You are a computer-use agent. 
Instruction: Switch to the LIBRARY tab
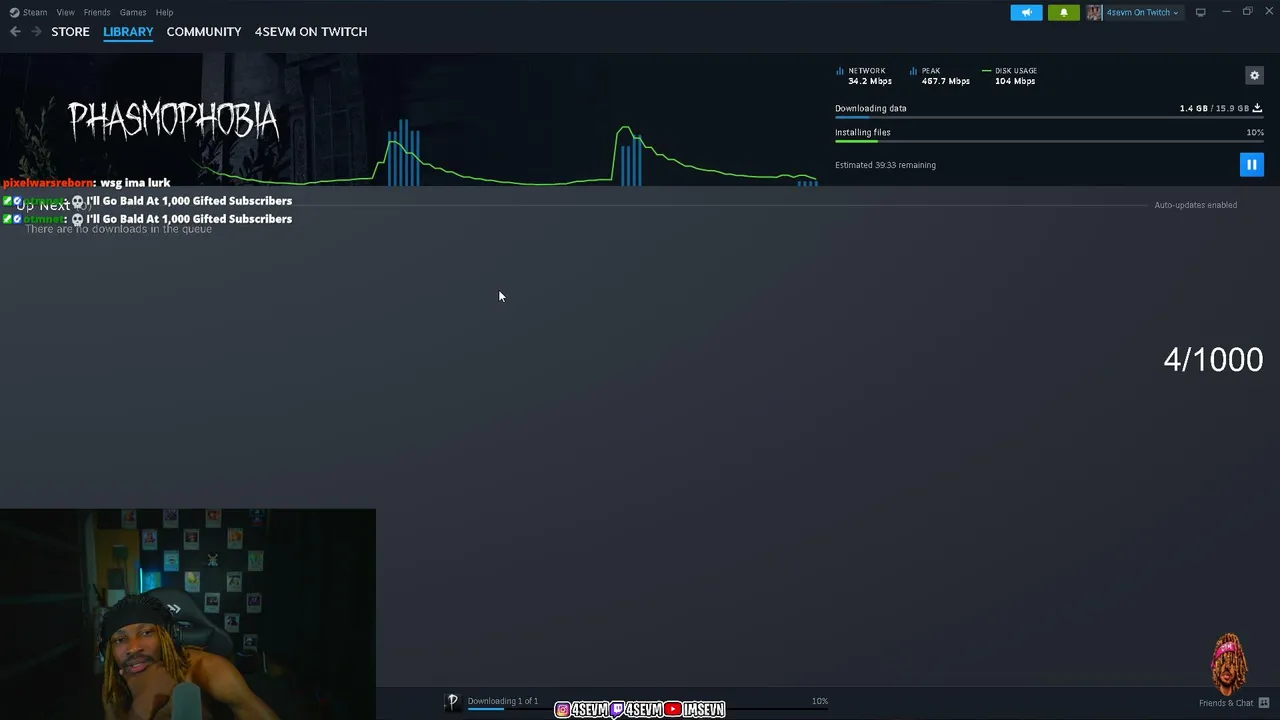click(x=128, y=32)
